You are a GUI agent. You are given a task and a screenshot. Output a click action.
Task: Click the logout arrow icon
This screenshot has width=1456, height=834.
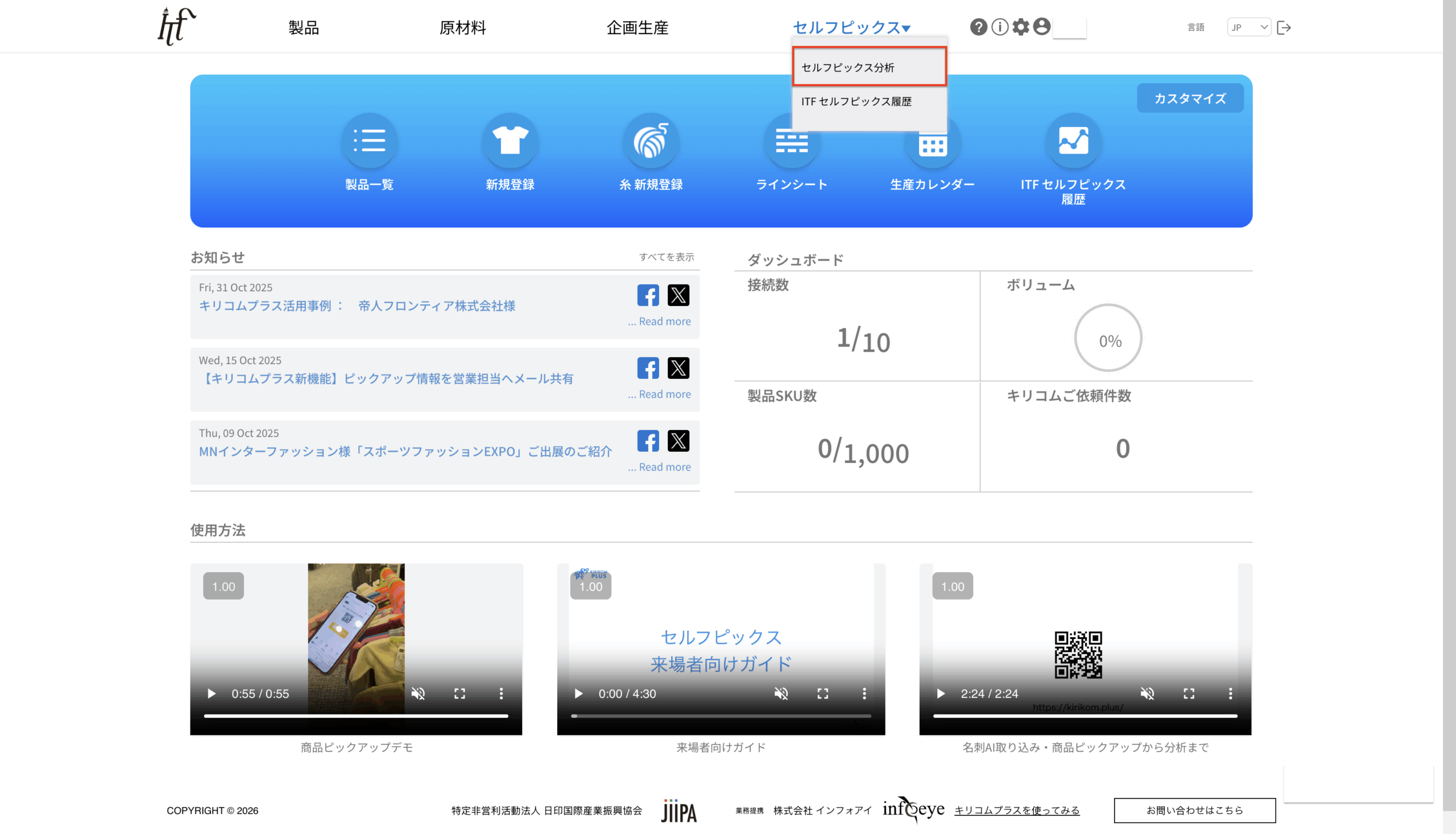[x=1284, y=27]
